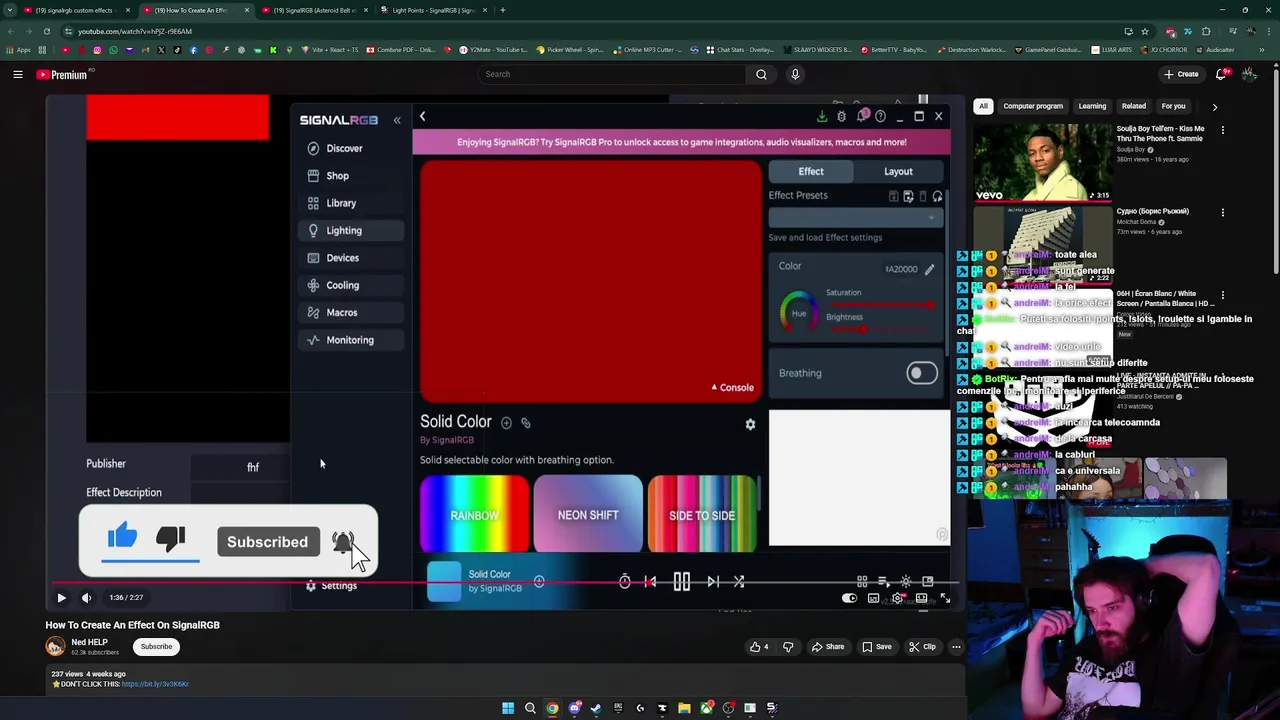
Task: Open File Explorer from taskbar
Action: (684, 708)
